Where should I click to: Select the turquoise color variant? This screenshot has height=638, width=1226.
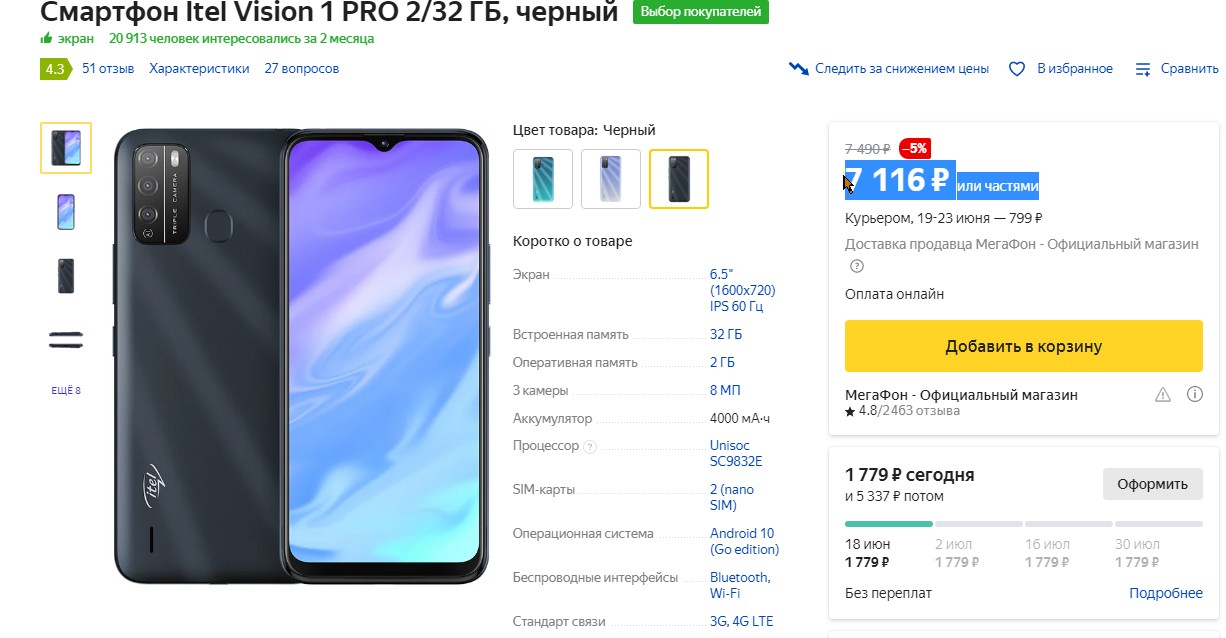click(543, 179)
